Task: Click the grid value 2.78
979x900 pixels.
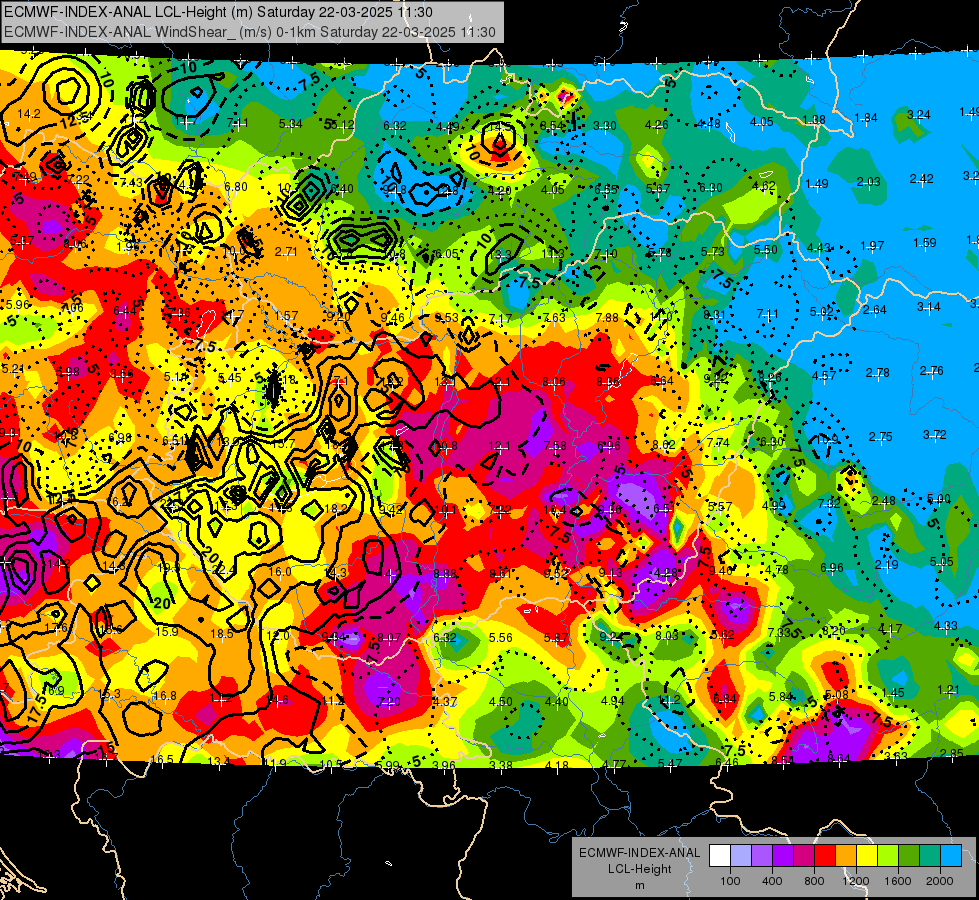Action: [877, 373]
